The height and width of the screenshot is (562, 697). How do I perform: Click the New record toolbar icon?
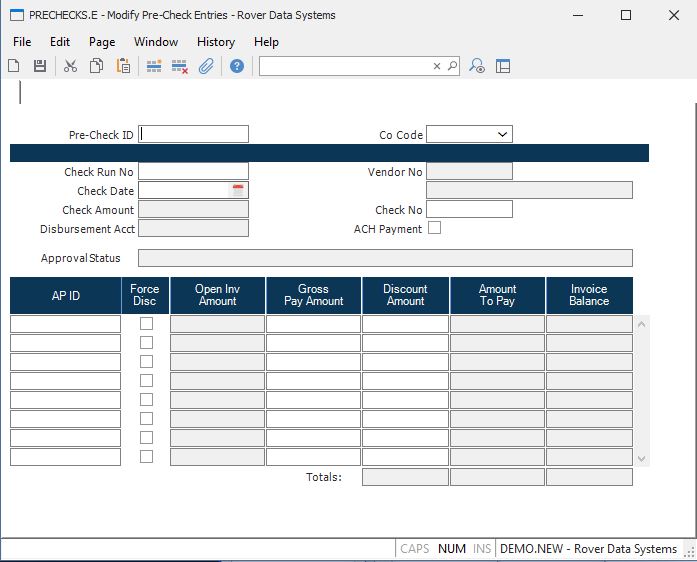coord(14,66)
